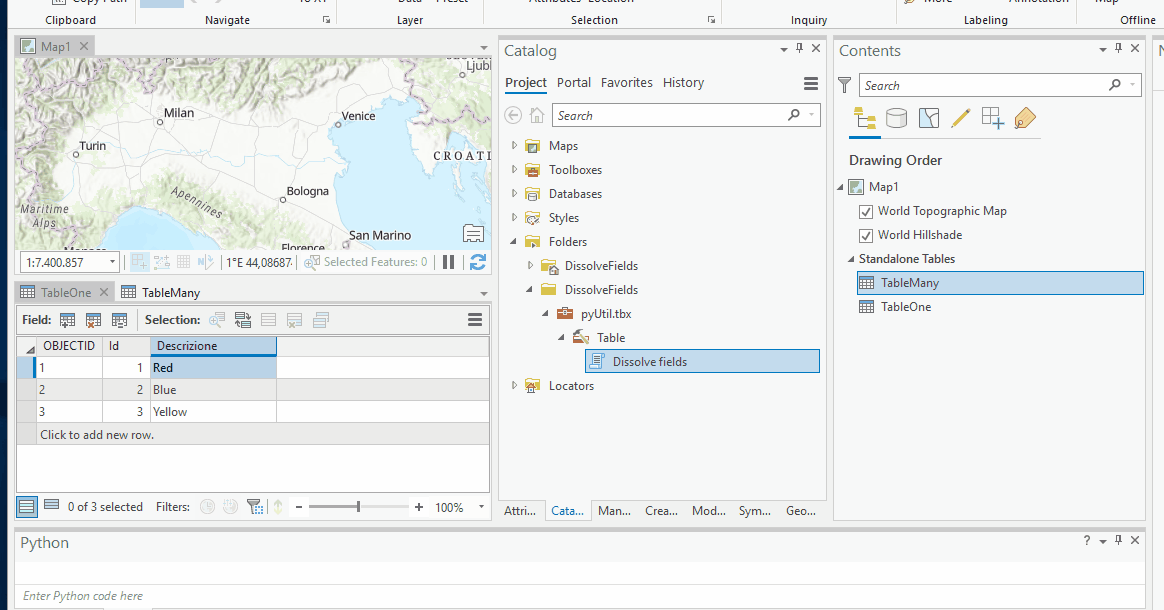Select List By Labeling tag icon
The height and width of the screenshot is (610, 1164).
click(x=1024, y=118)
